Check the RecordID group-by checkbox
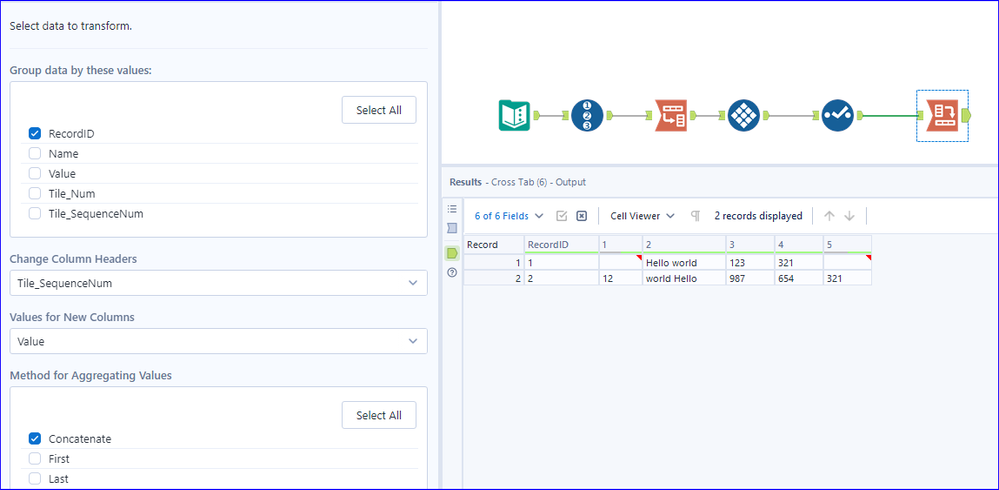The height and width of the screenshot is (490, 999). (35, 134)
